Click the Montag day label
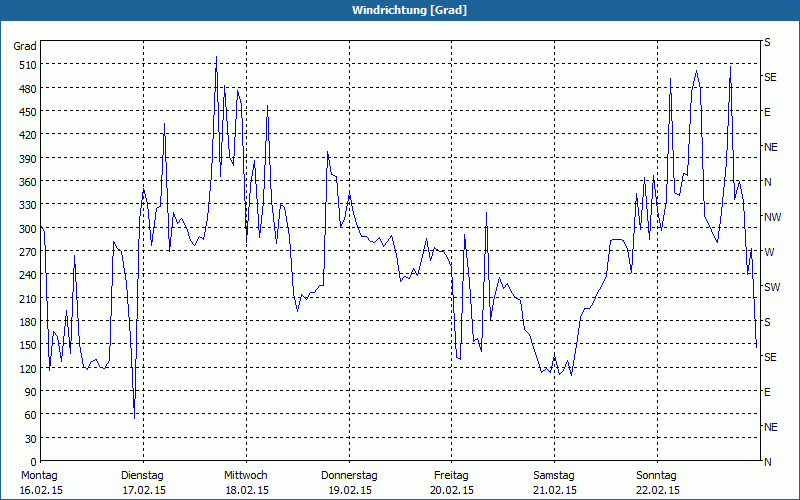This screenshot has height=500, width=800. coord(39,476)
